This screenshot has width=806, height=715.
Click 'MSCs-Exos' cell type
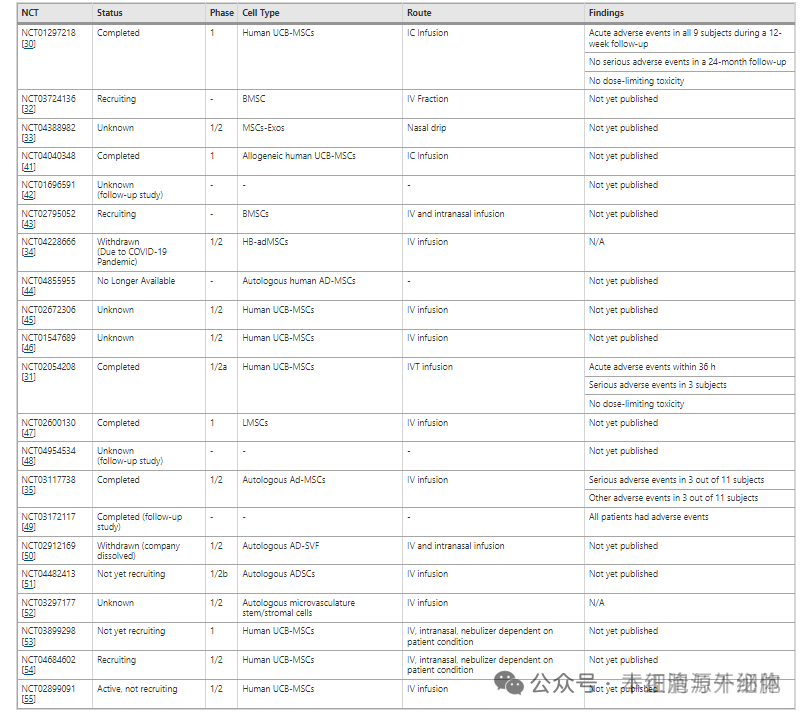[263, 127]
